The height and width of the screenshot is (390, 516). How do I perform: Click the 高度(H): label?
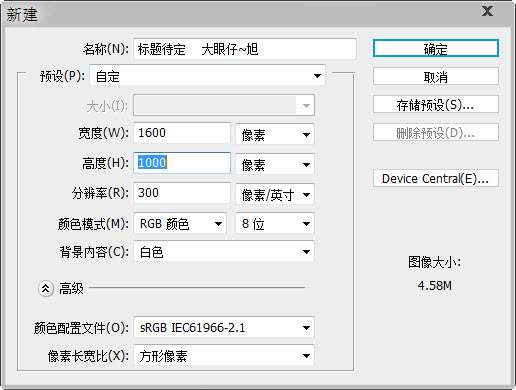(x=105, y=163)
